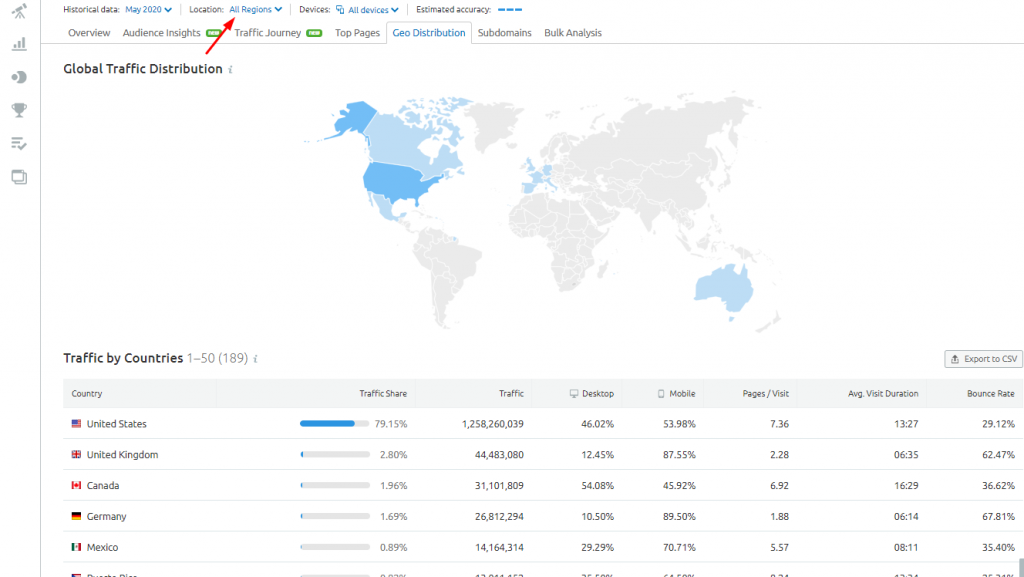Click the desktop monitor icon in column header
The height and width of the screenshot is (577, 1024).
tap(574, 394)
